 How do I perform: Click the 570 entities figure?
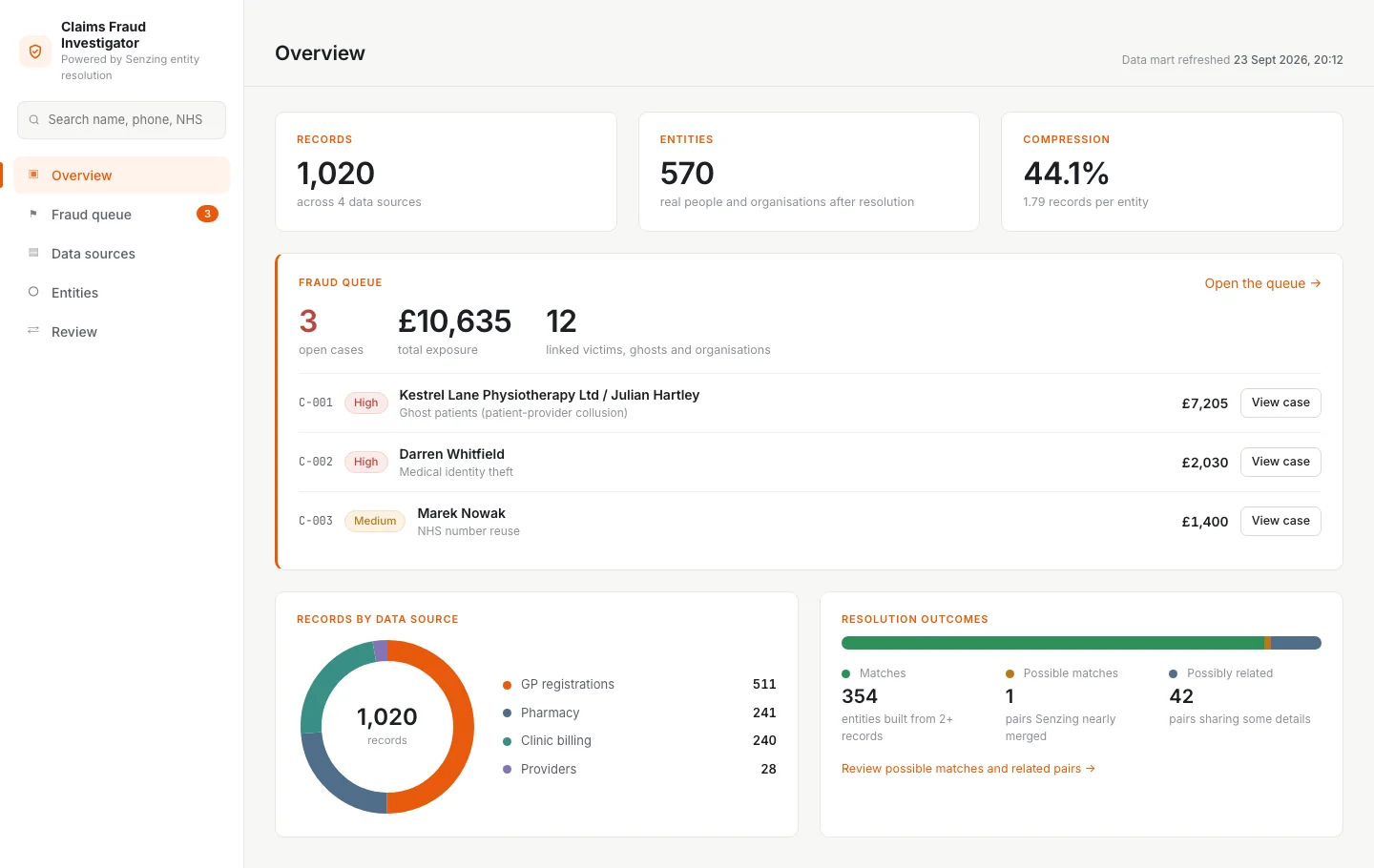[687, 174]
